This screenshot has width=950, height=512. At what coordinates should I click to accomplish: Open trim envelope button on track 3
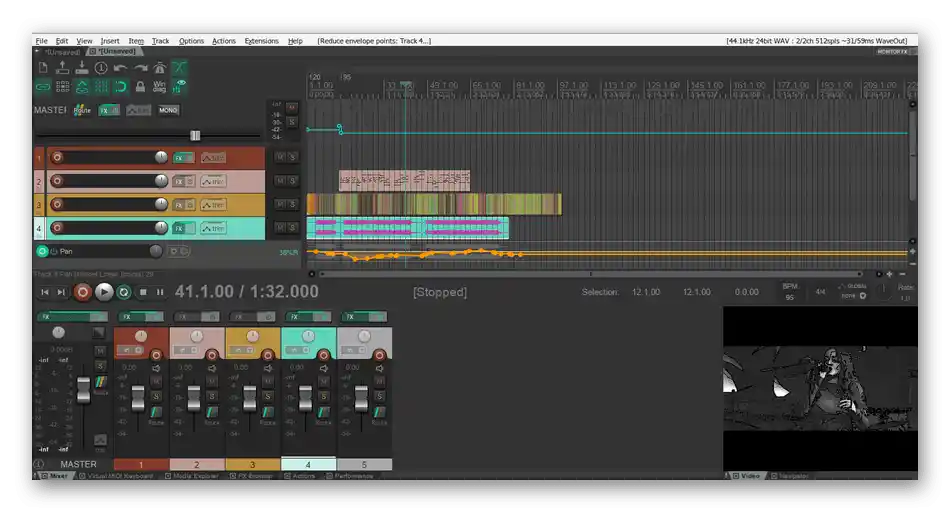coord(213,205)
